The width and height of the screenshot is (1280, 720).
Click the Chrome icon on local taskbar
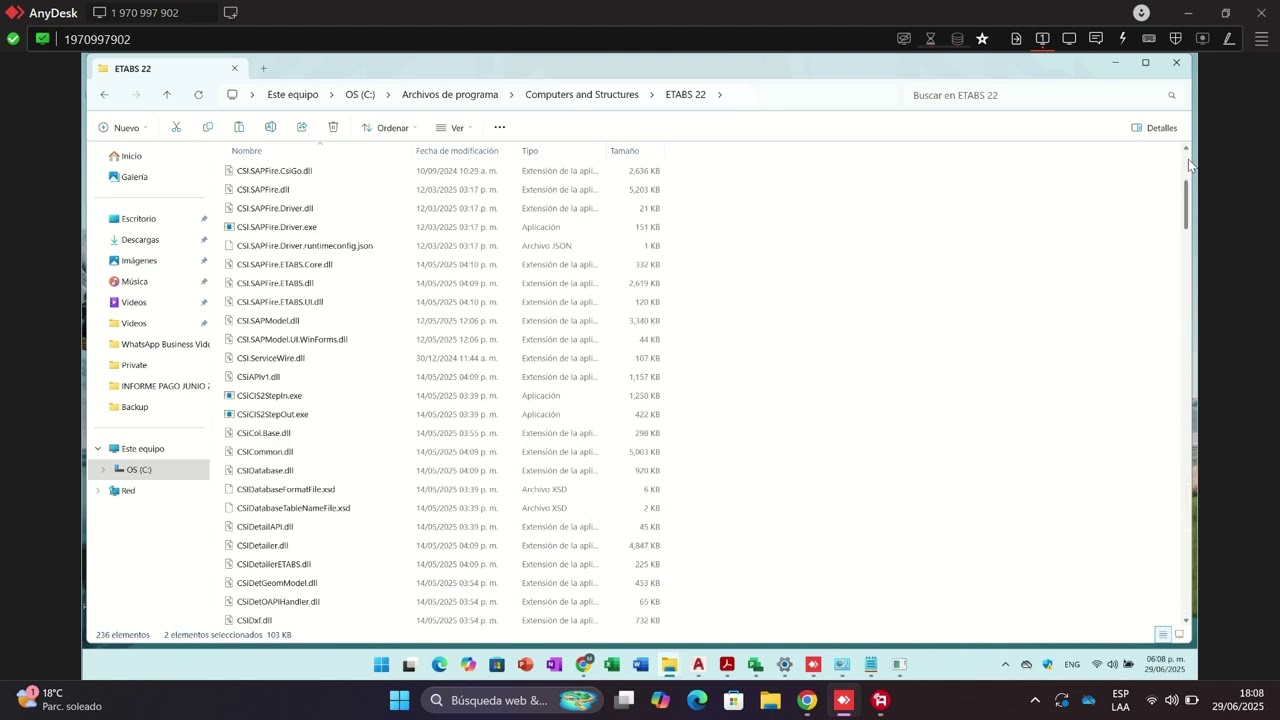coord(807,700)
